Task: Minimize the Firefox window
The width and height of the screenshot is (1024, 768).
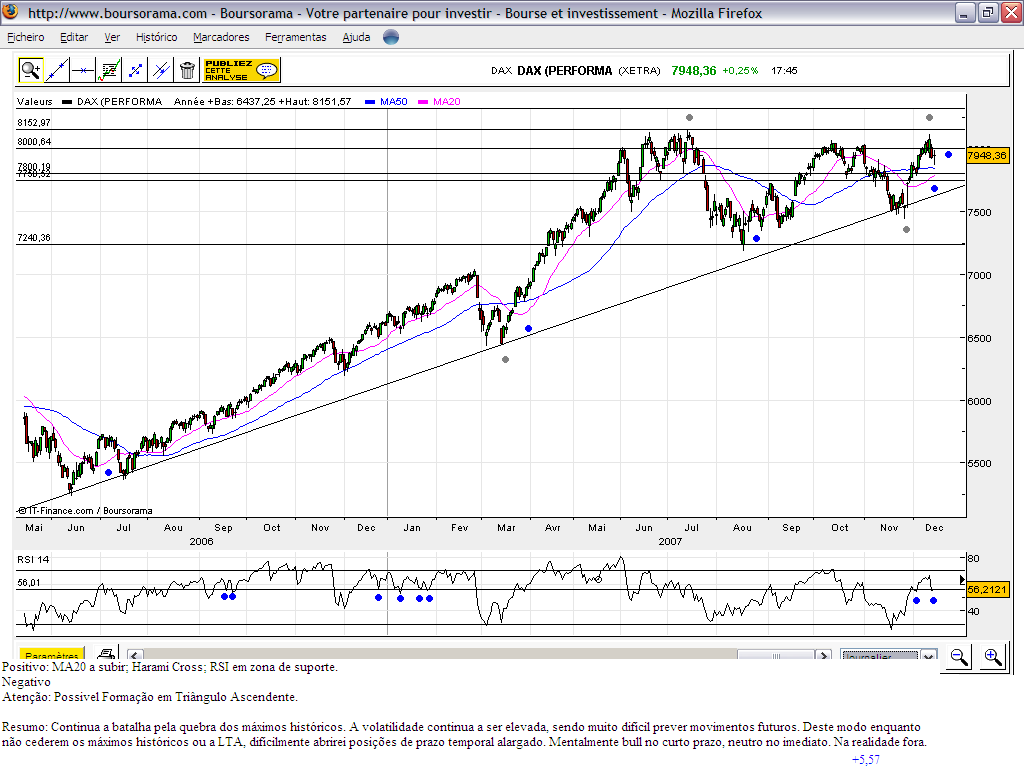Action: [965, 12]
